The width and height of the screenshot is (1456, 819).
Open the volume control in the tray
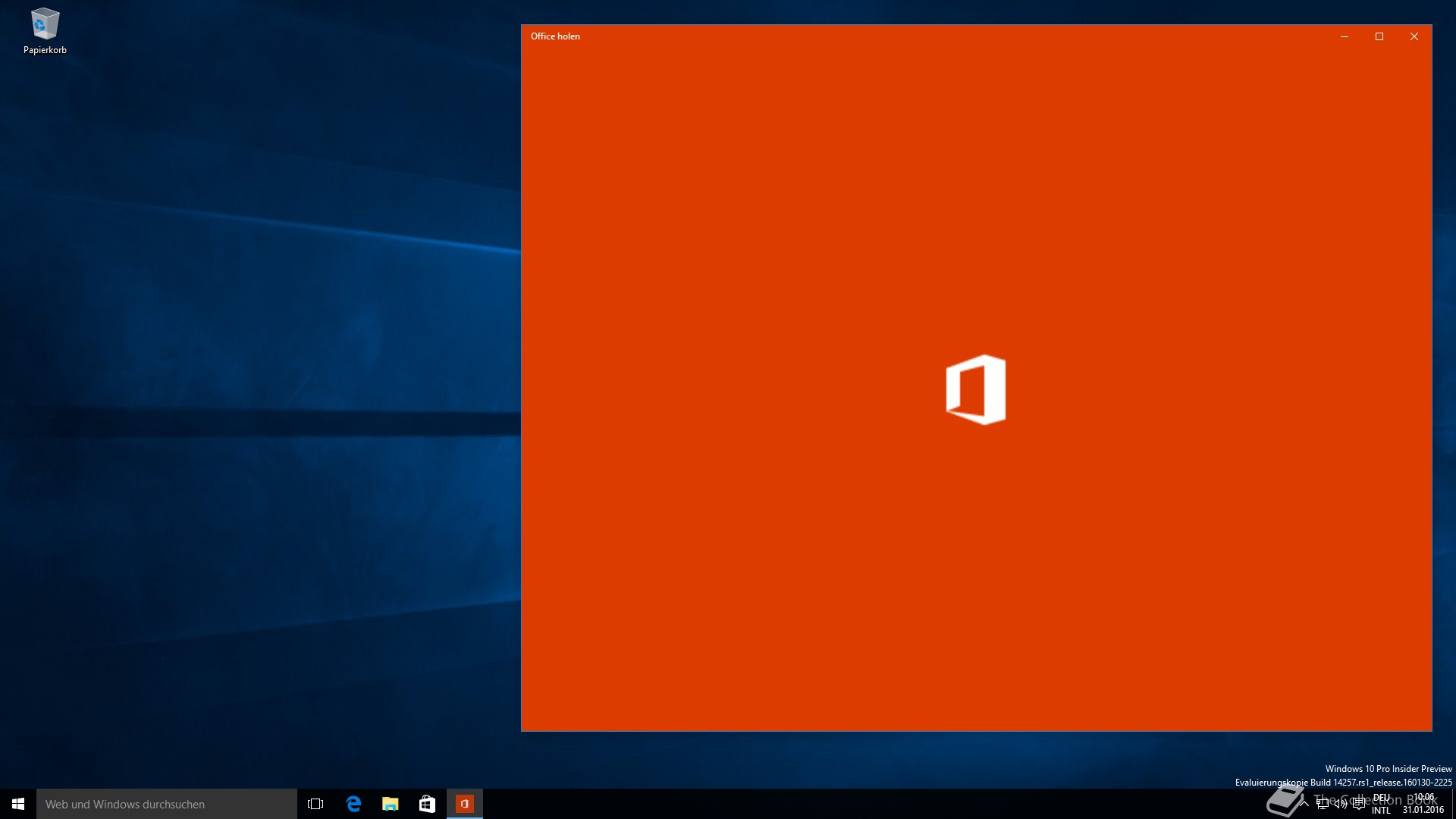coord(1341,804)
